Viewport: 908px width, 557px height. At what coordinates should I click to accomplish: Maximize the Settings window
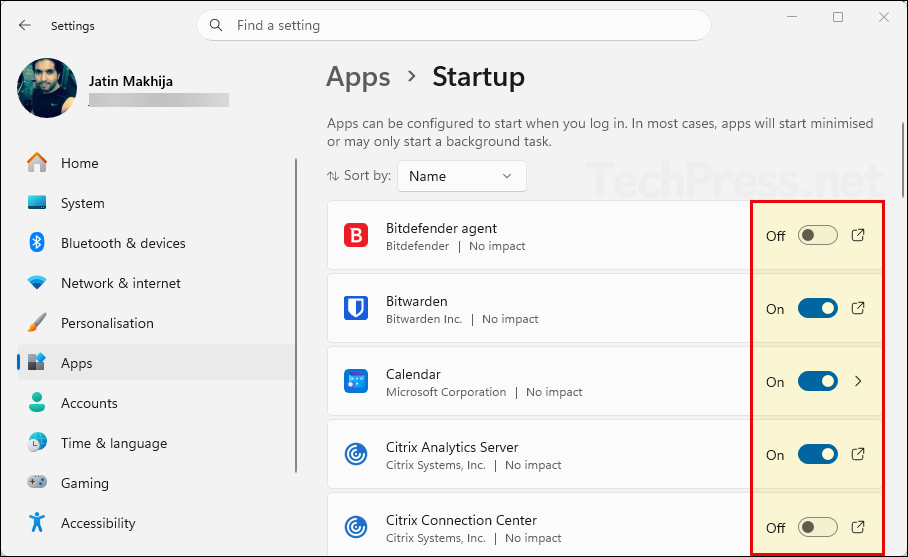[x=837, y=17]
